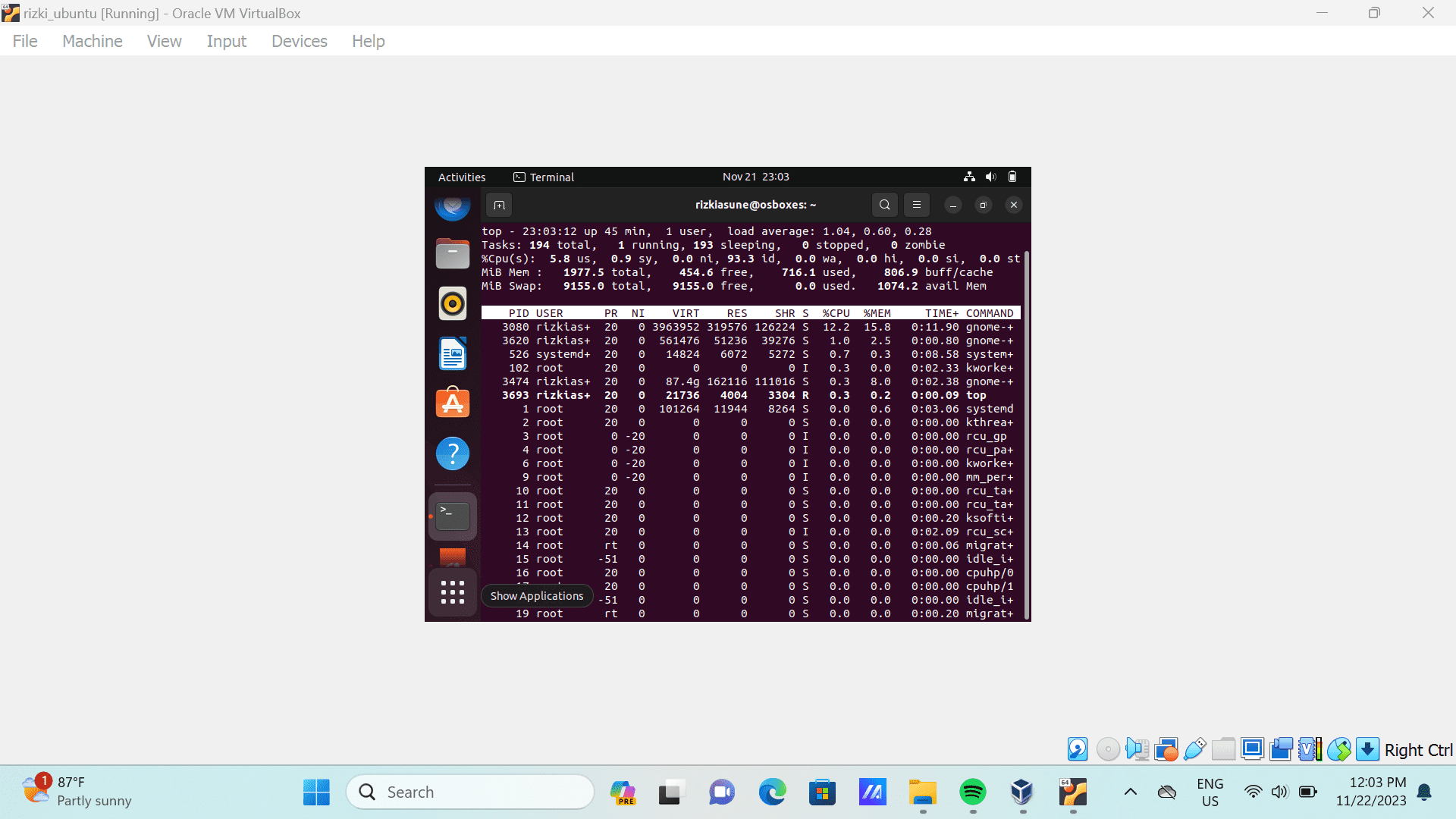Click the load average text line
The height and width of the screenshot is (819, 1456).
(830, 231)
